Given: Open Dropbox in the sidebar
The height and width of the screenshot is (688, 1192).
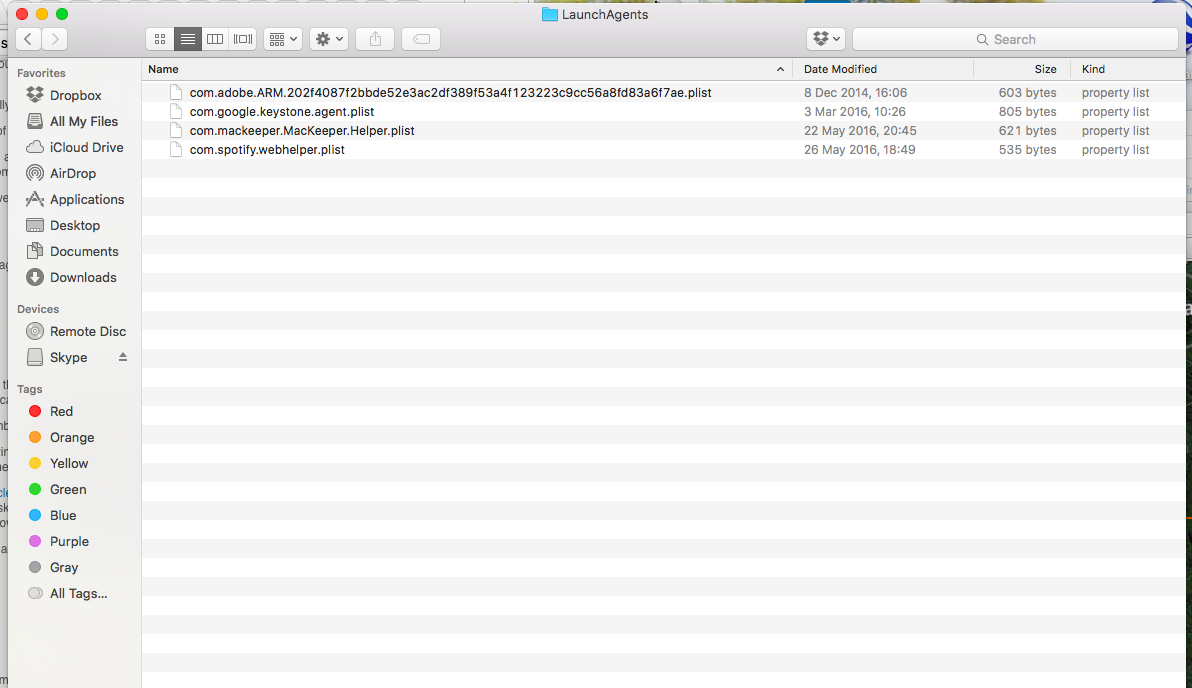Looking at the screenshot, I should [74, 95].
